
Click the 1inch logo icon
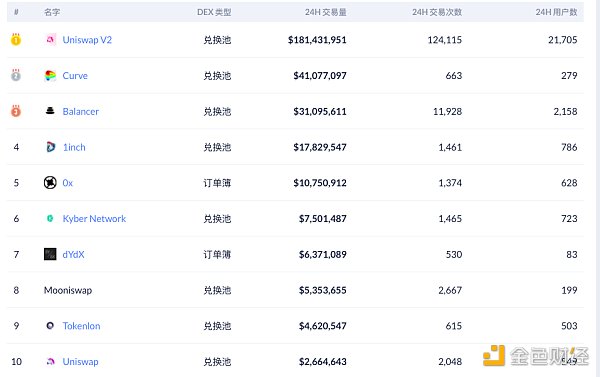pyautogui.click(x=50, y=147)
